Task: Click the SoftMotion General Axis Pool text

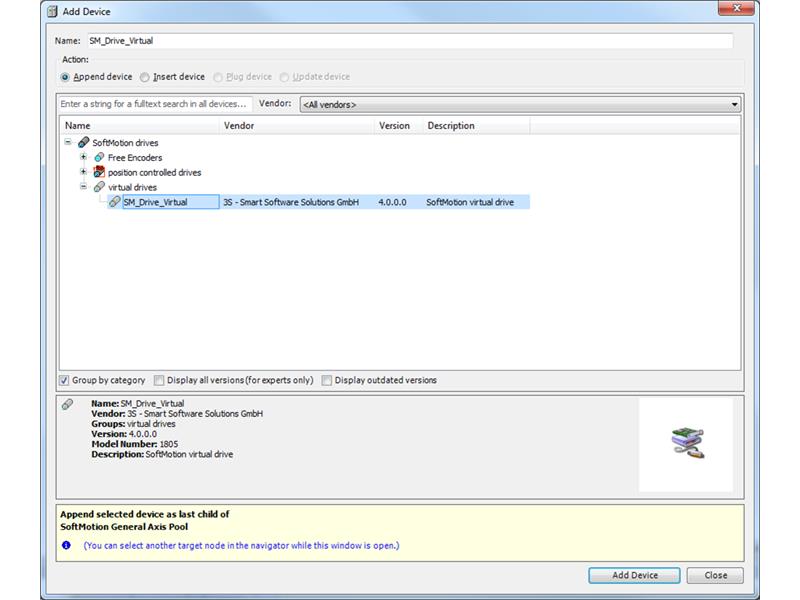Action: (124, 527)
